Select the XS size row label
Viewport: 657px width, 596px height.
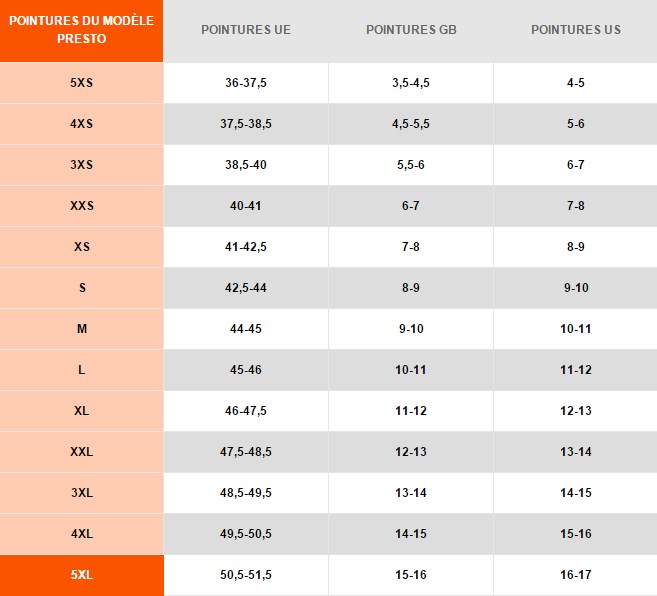point(81,247)
